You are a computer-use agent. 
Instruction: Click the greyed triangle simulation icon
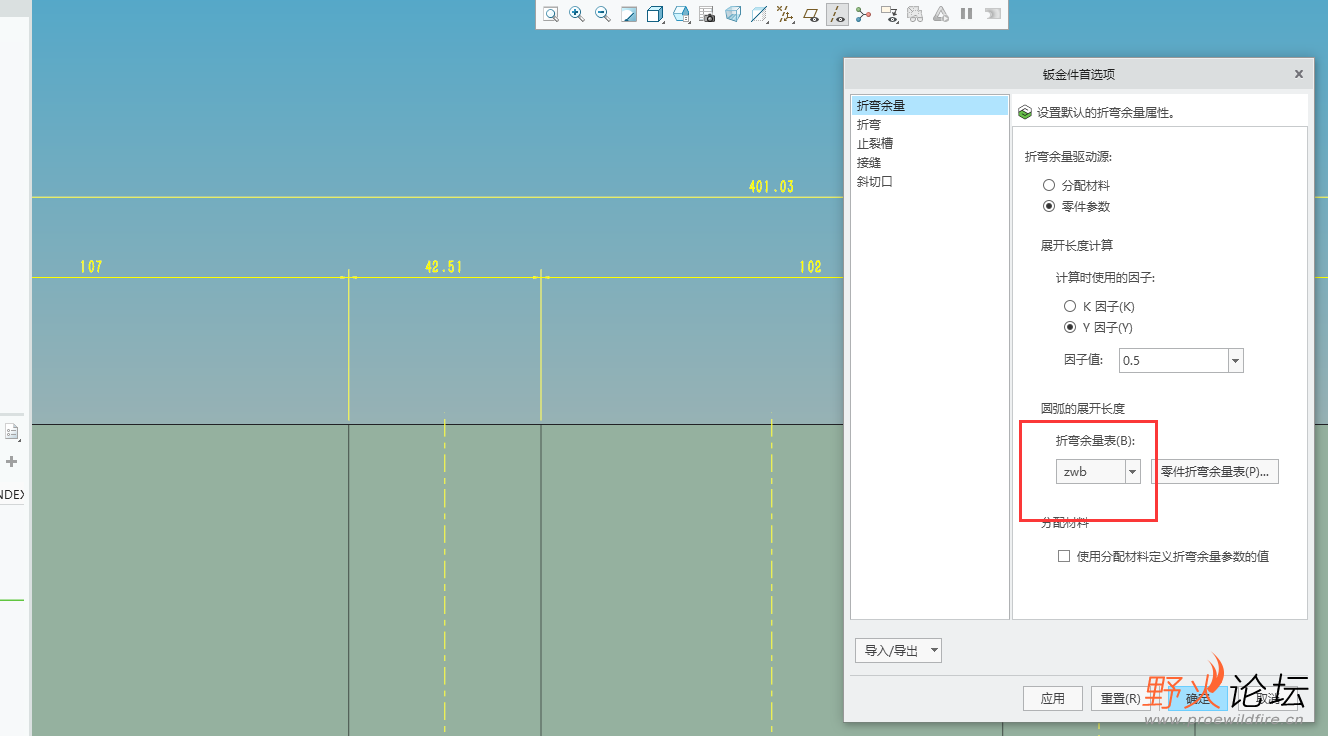941,14
